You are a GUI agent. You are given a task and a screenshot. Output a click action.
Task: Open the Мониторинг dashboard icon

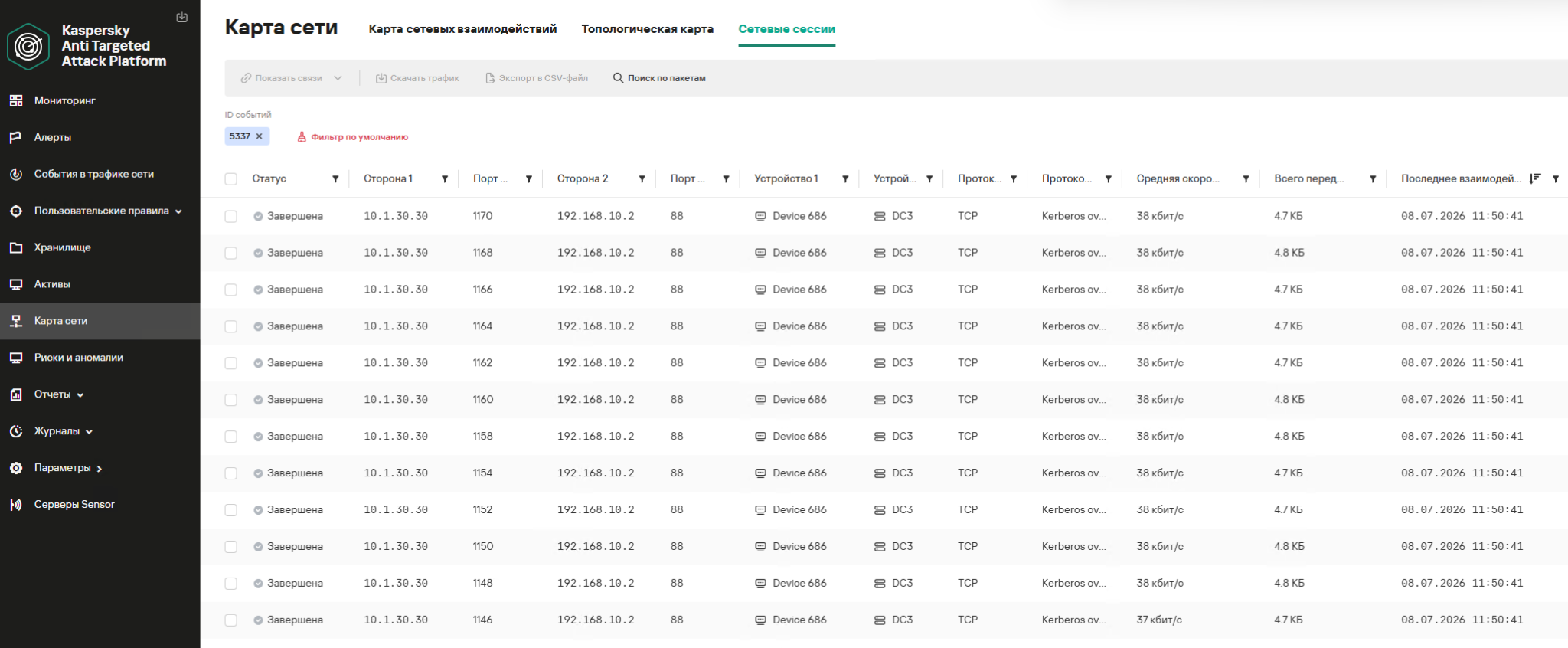point(16,100)
